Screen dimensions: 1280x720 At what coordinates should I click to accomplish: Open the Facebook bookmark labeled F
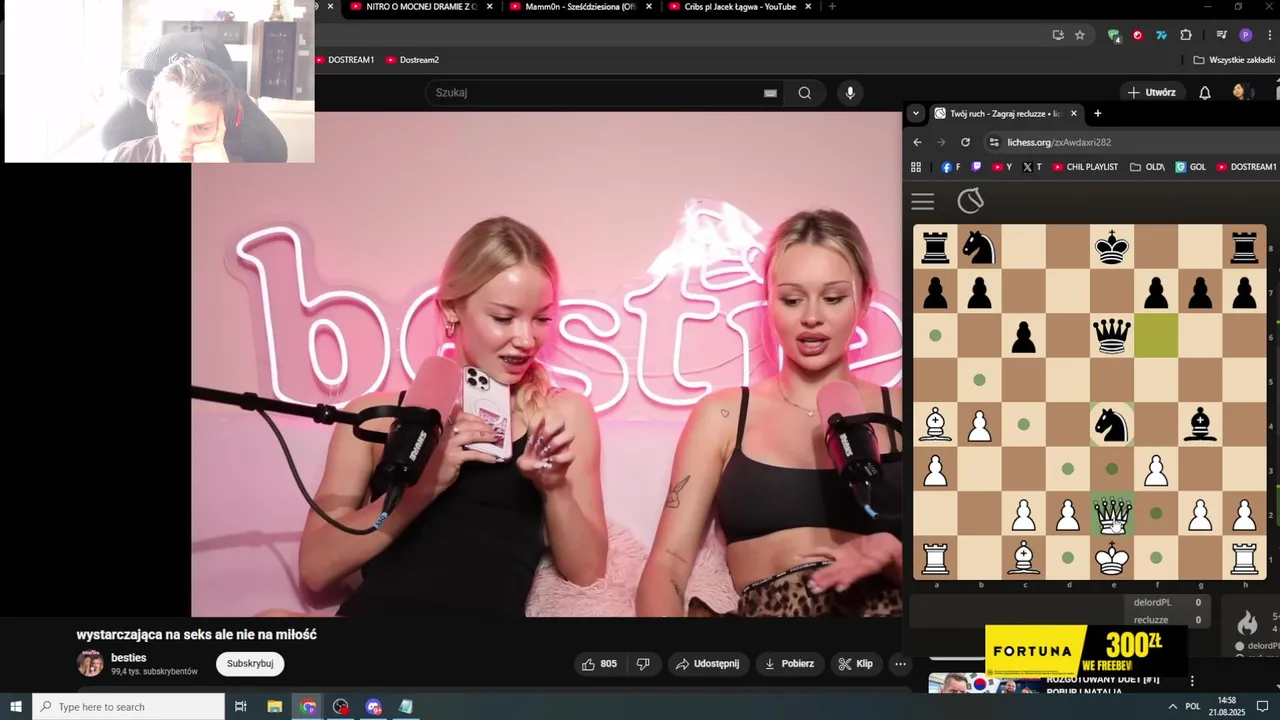(951, 167)
